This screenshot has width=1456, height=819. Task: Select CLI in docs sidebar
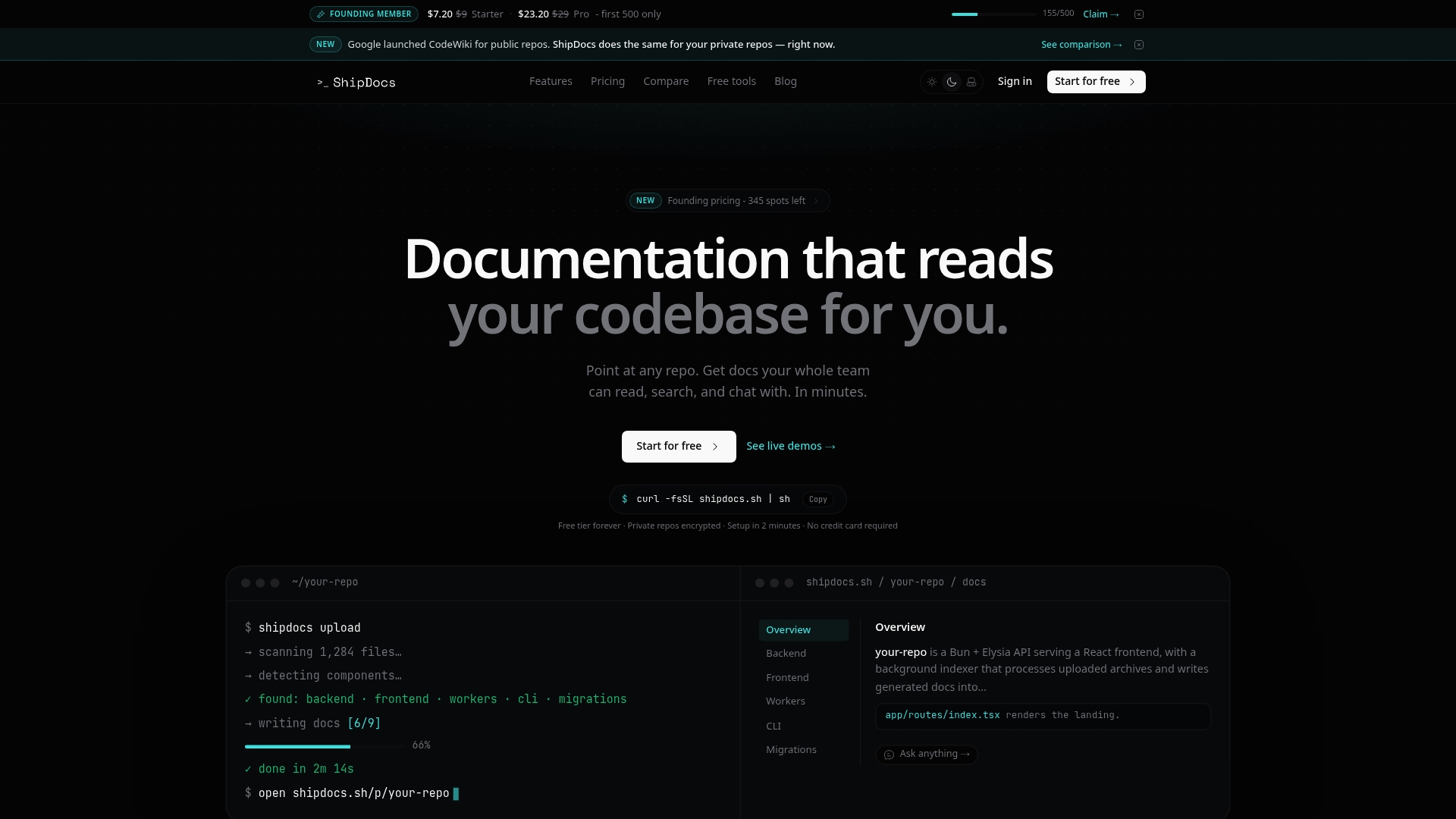tap(773, 726)
